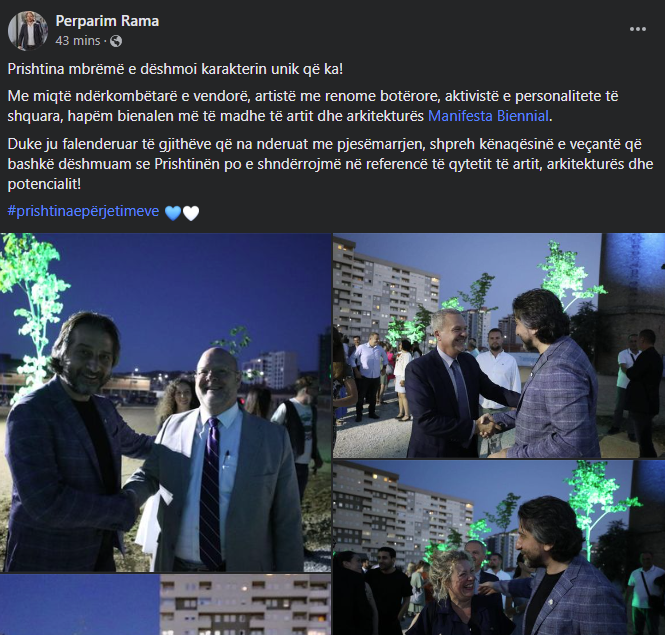The width and height of the screenshot is (665, 635).
Task: Open the three-dot post options menu
Action: coord(637,29)
